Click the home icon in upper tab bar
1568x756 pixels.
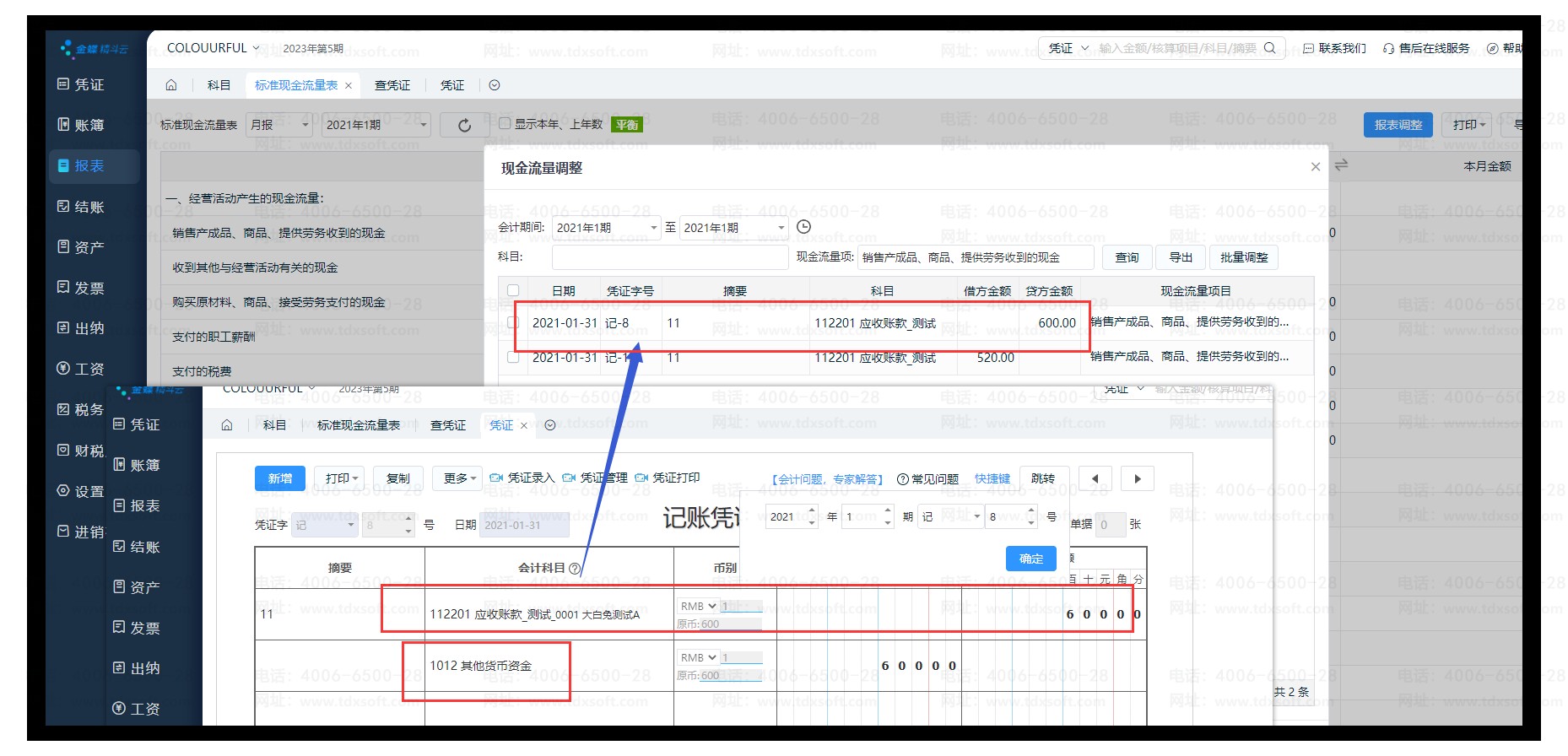pos(171,85)
